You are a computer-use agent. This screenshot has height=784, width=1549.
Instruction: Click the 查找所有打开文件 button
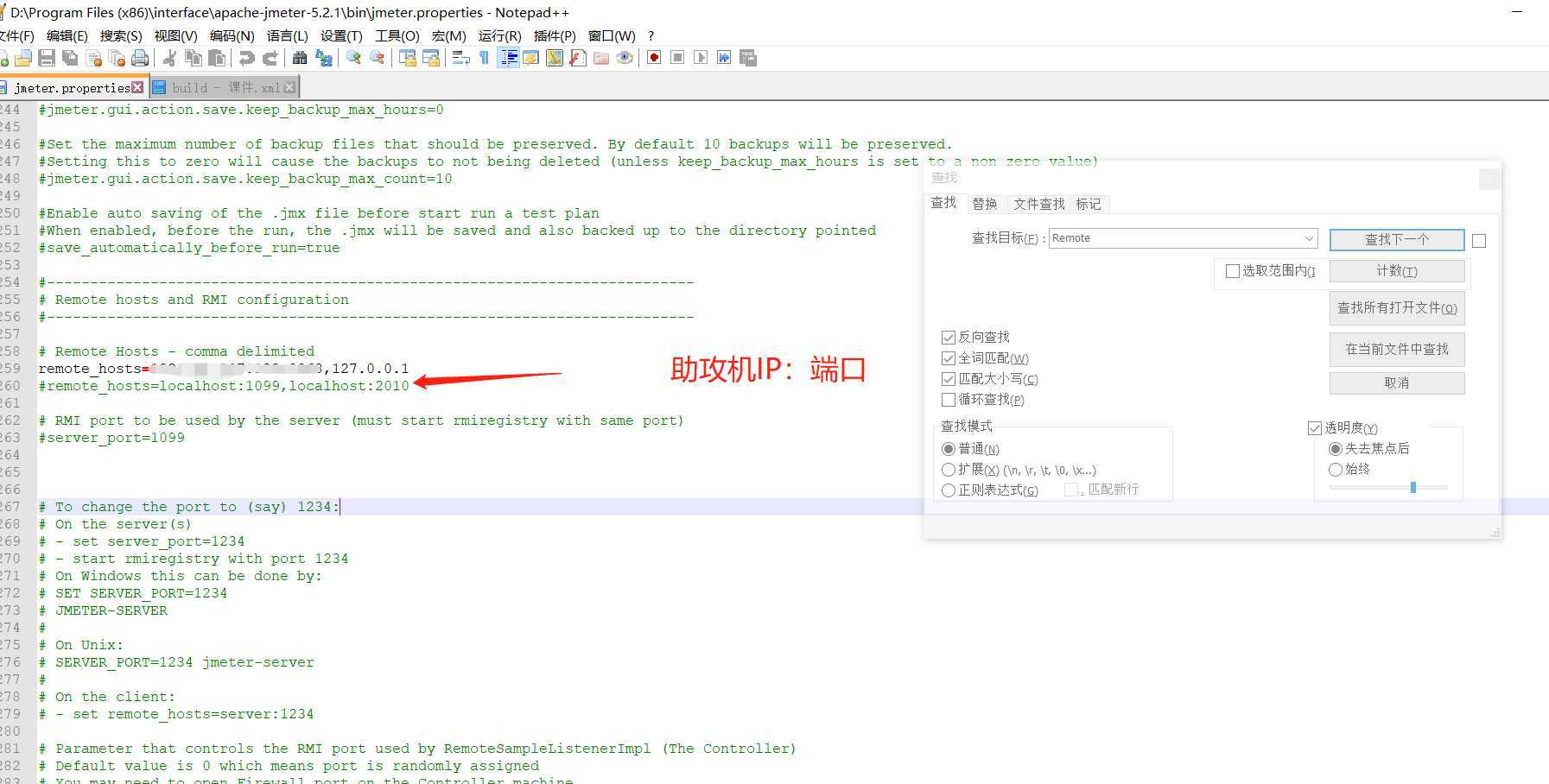[x=1397, y=308]
